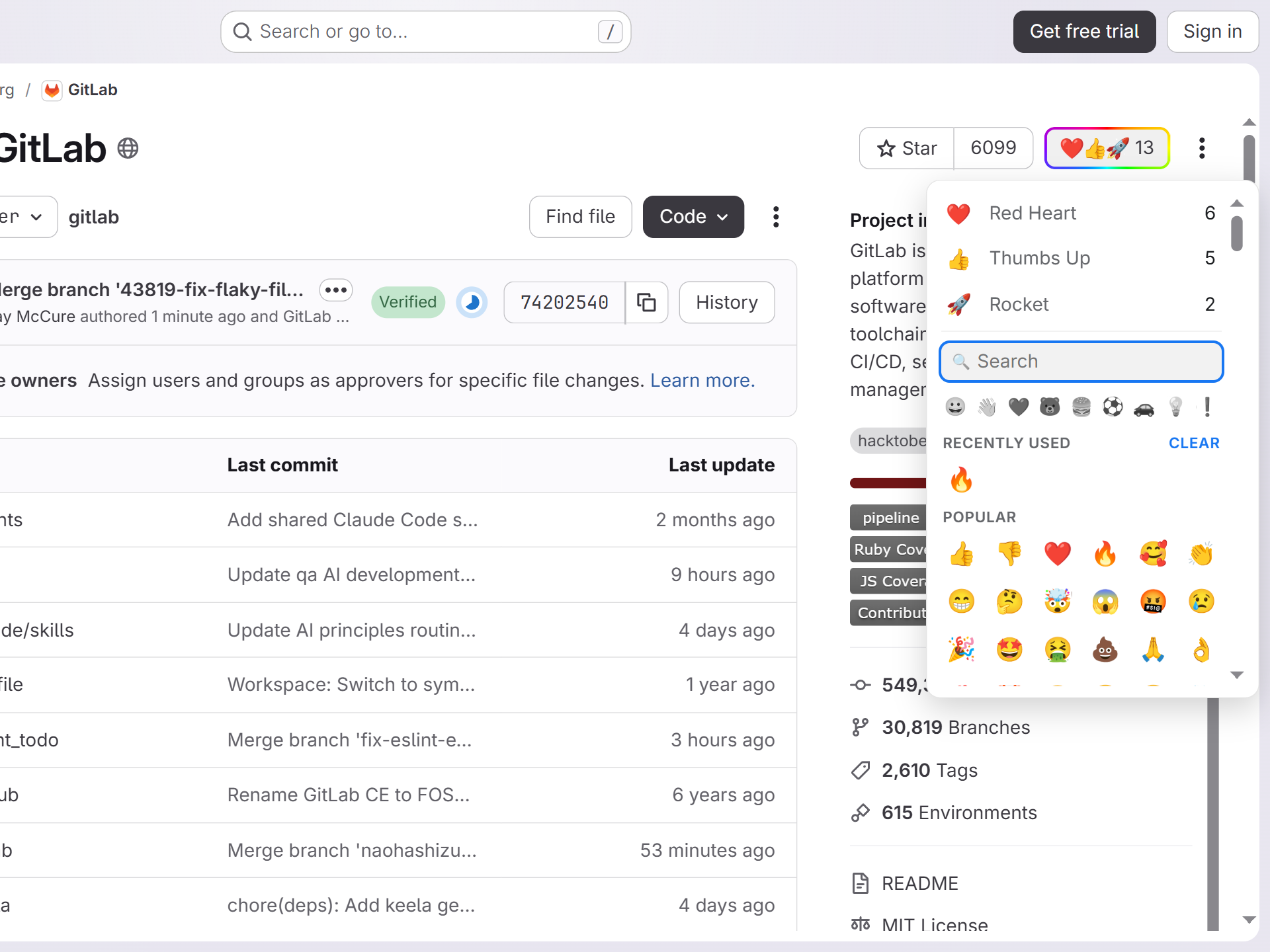Close the emoji reactions button showing 13
Screen dimensions: 1270x952
coord(1107,148)
